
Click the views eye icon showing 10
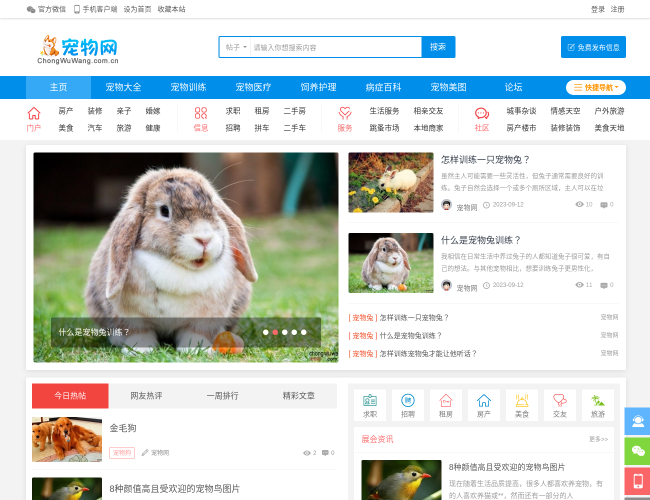pyautogui.click(x=579, y=204)
